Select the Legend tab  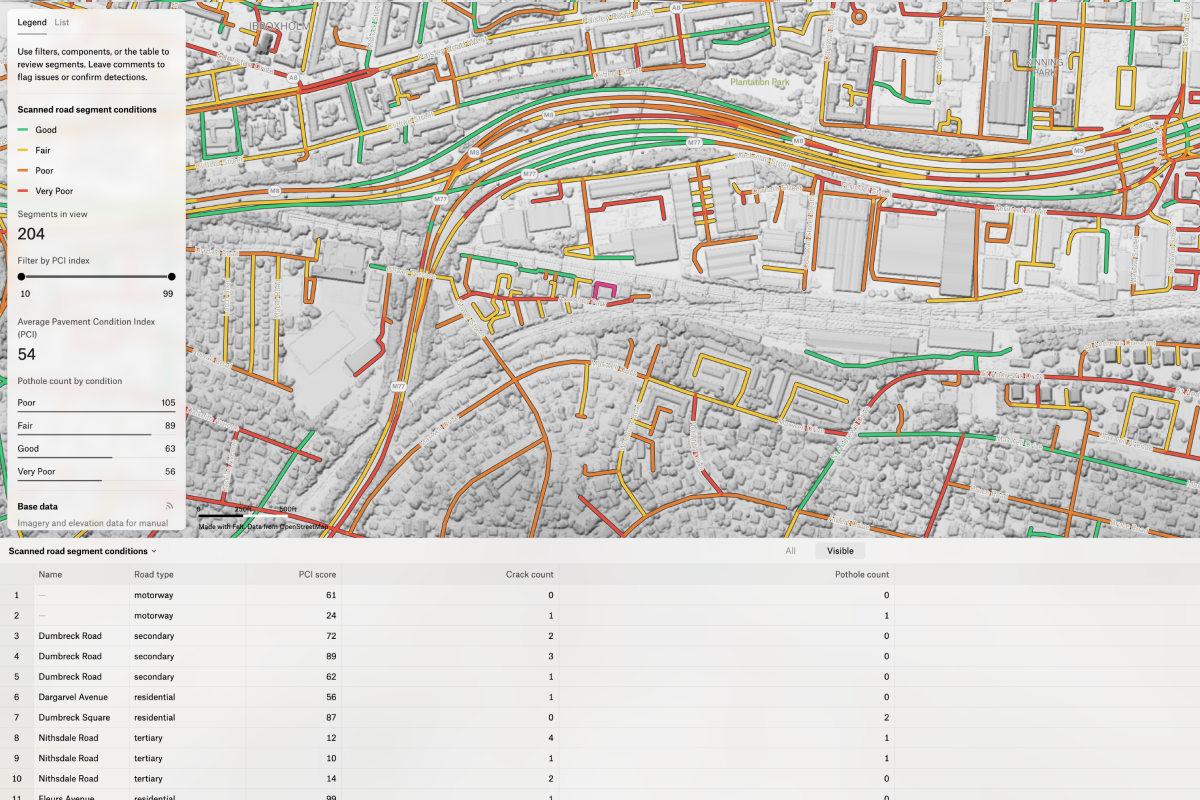30,21
